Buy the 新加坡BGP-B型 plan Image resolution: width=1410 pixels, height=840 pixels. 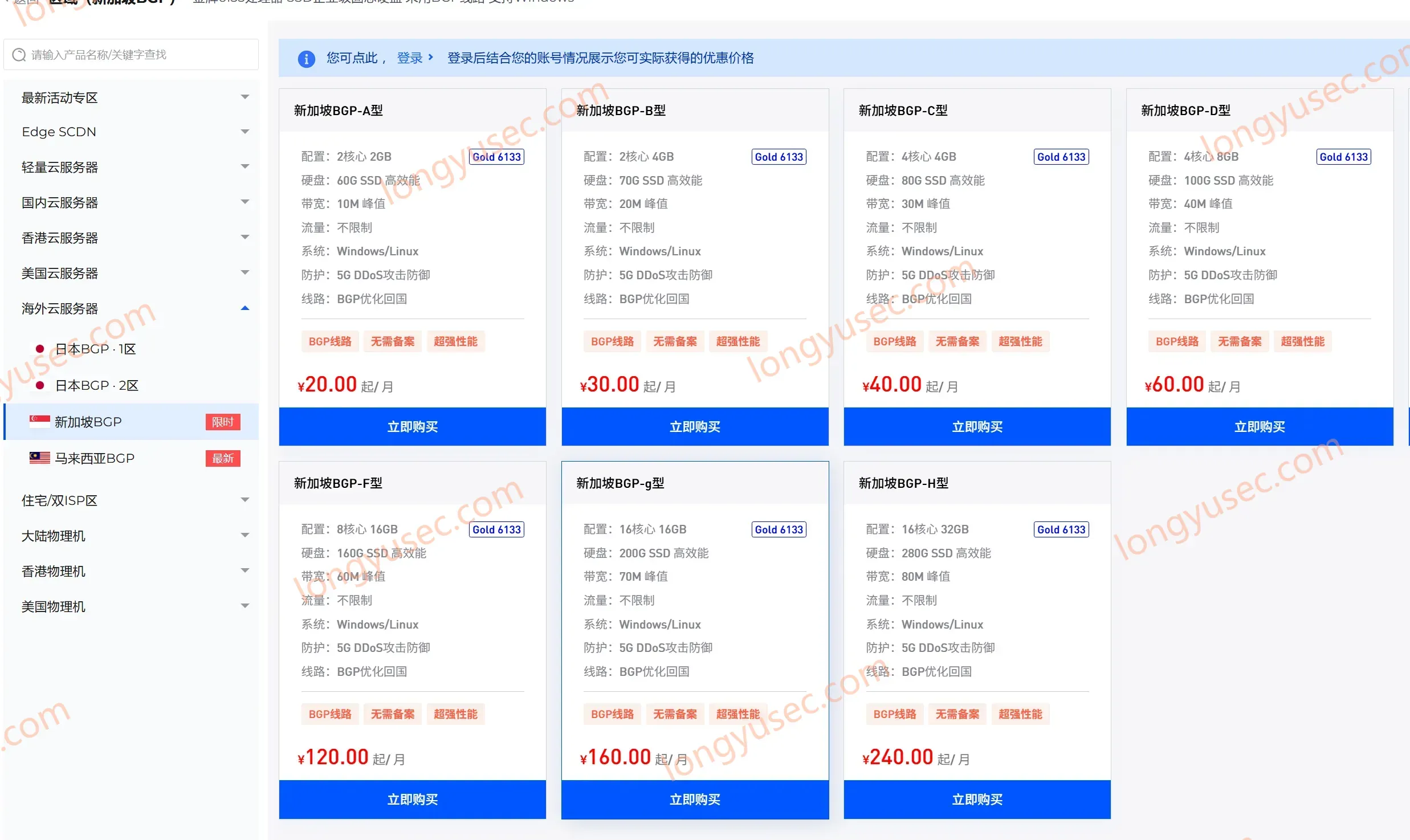point(695,427)
